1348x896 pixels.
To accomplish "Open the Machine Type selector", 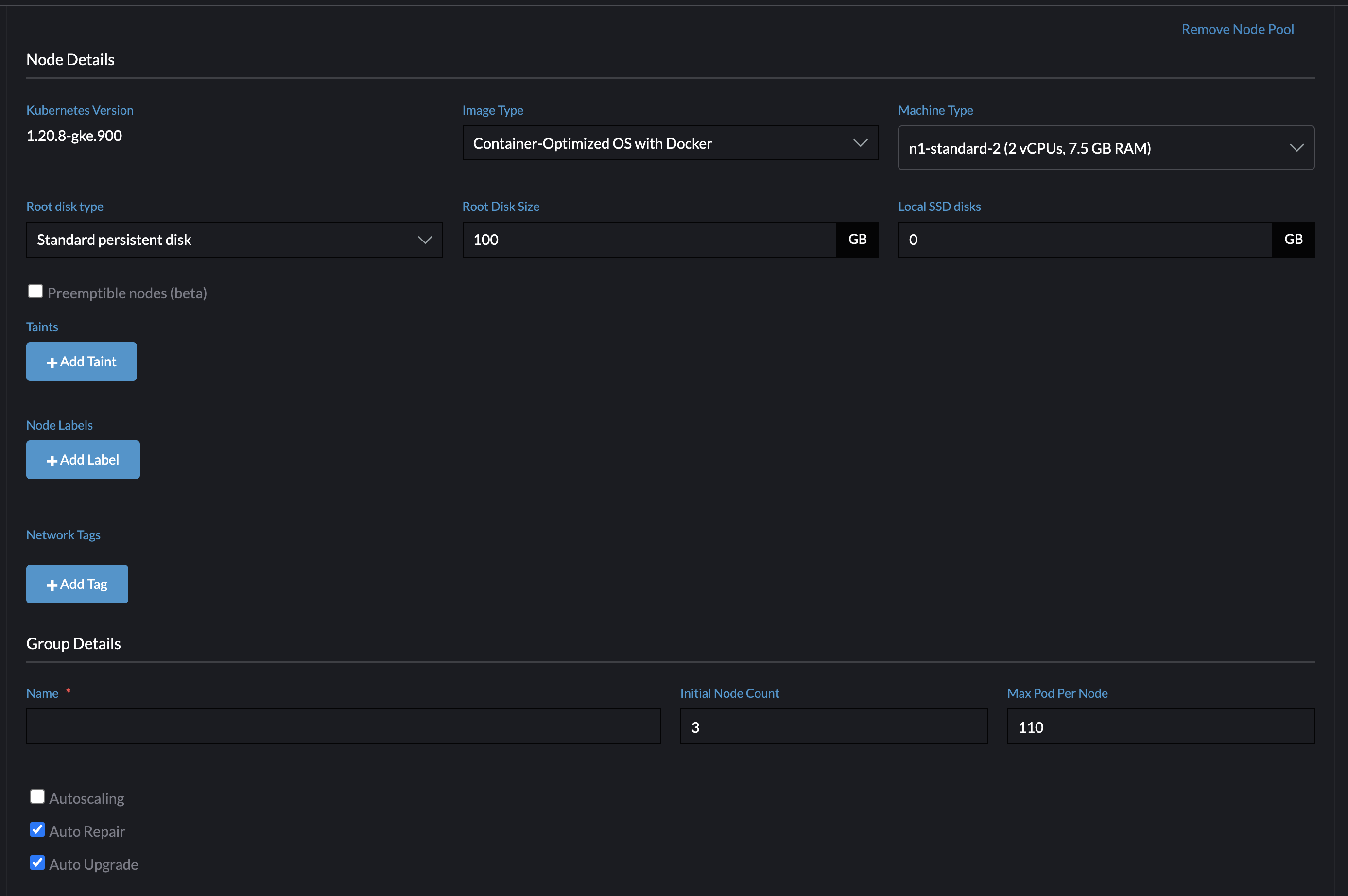I will point(1106,147).
